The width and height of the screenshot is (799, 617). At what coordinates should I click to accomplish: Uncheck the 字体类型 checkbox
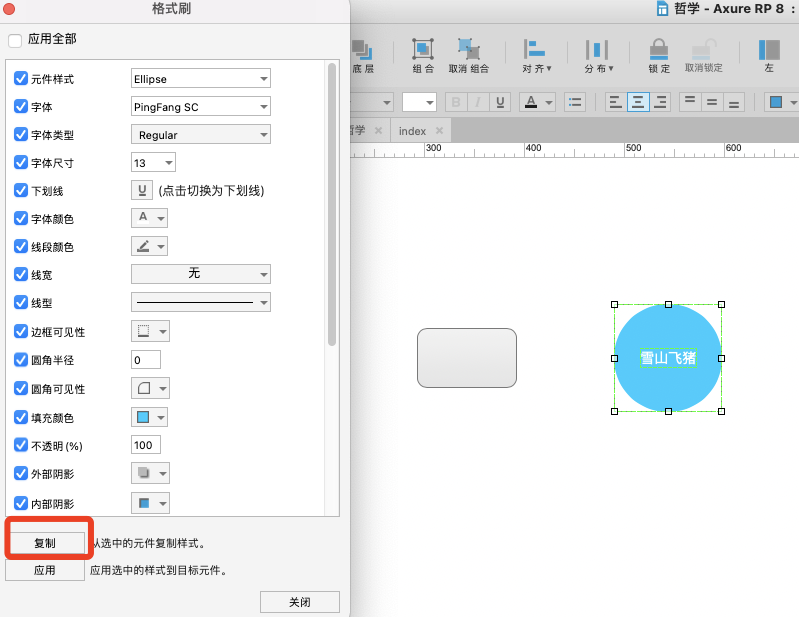pyautogui.click(x=21, y=134)
